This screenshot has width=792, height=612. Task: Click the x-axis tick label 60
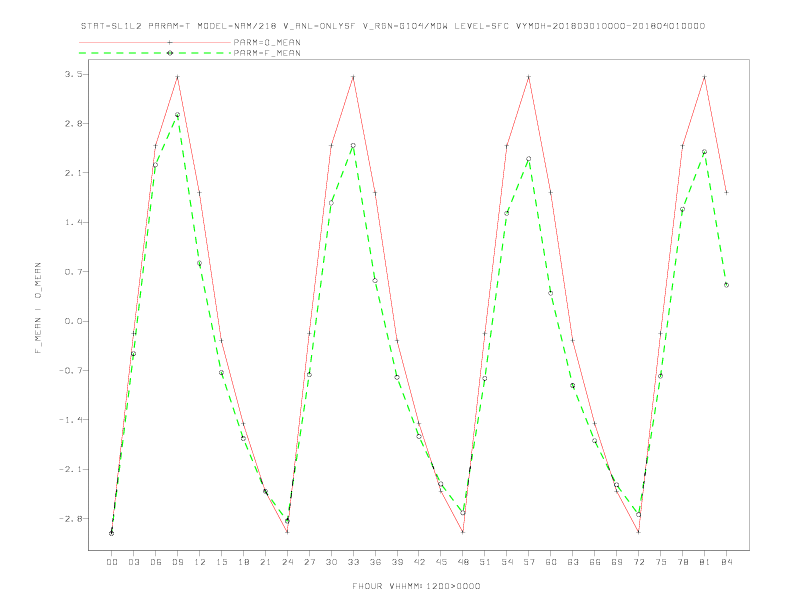tap(551, 562)
